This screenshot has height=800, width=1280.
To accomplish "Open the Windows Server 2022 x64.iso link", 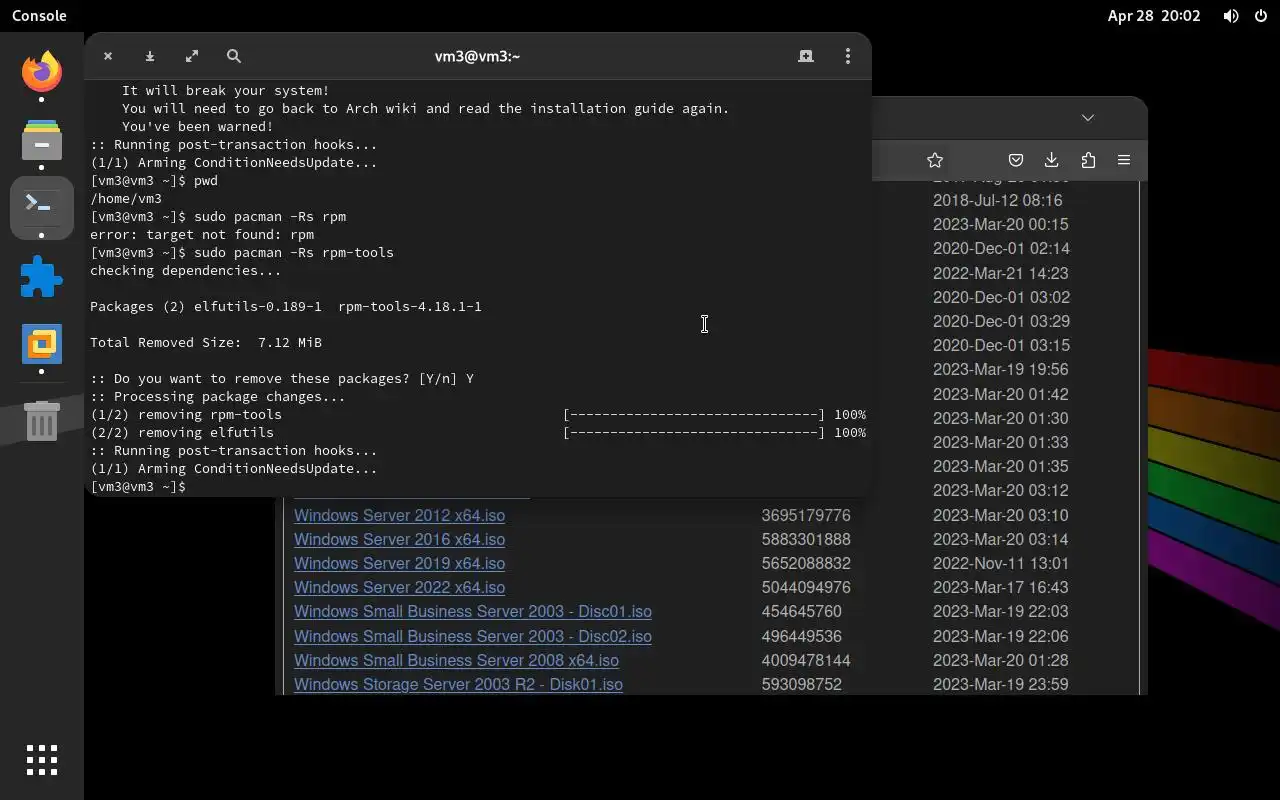I will coord(399,587).
